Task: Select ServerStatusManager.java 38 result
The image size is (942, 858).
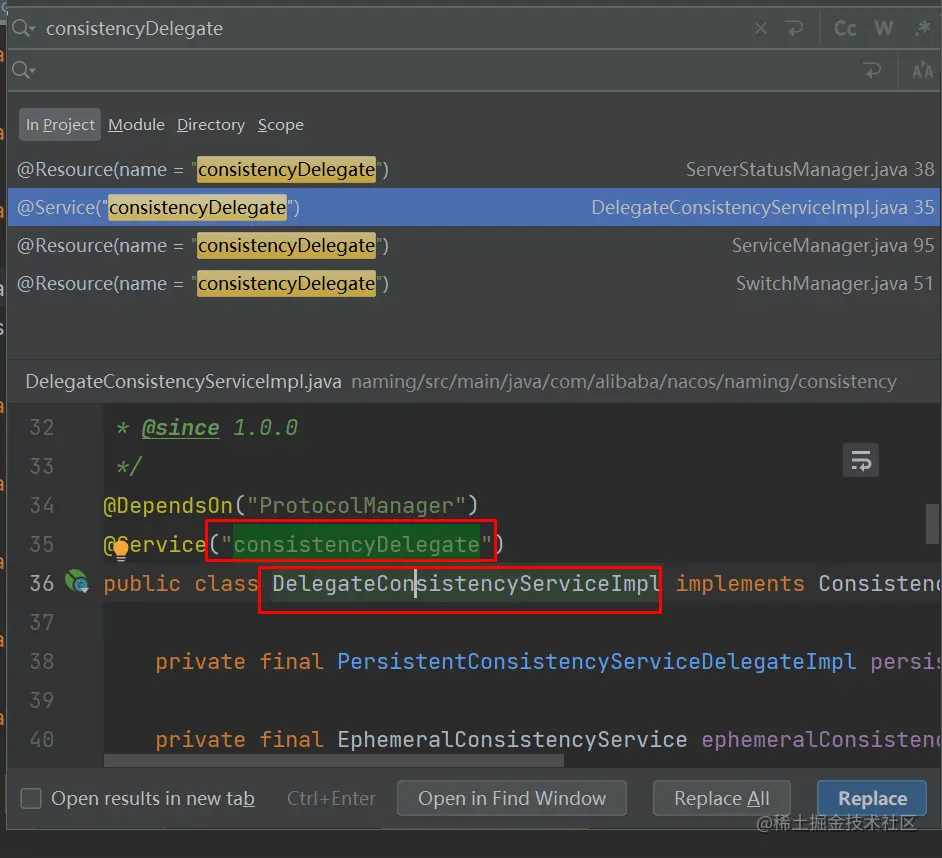Action: click(474, 169)
